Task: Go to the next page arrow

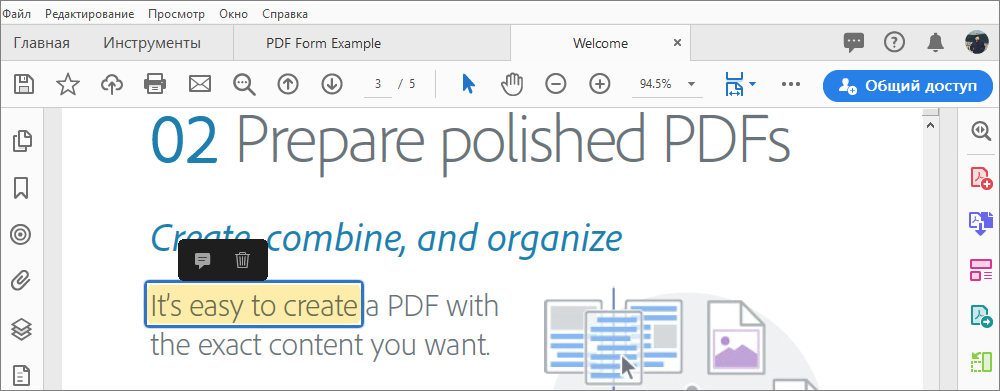Action: tap(332, 84)
